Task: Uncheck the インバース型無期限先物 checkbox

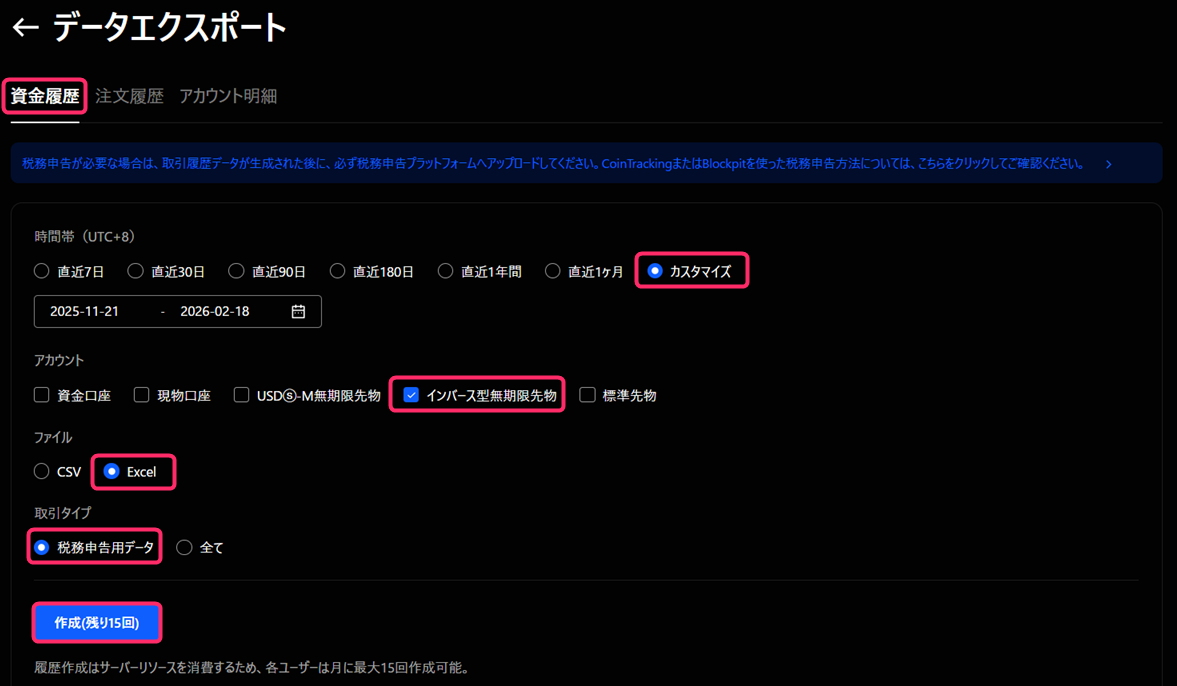Action: (x=411, y=395)
